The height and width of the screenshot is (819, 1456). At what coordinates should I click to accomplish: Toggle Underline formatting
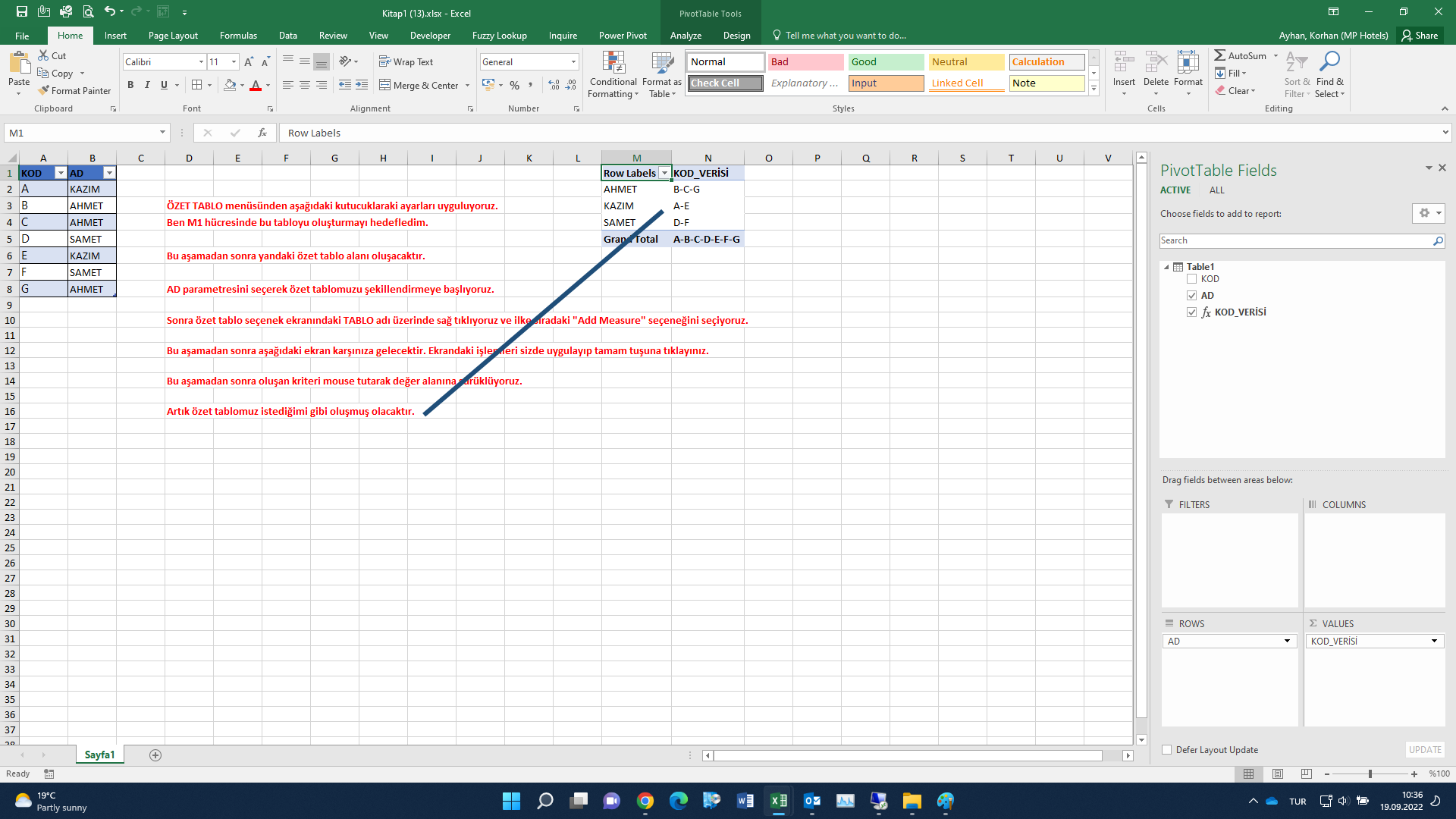coord(164,85)
